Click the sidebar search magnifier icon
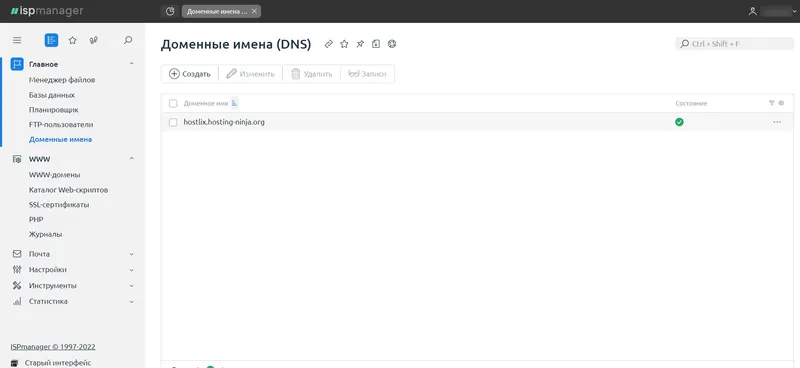This screenshot has width=800, height=368. [x=128, y=40]
